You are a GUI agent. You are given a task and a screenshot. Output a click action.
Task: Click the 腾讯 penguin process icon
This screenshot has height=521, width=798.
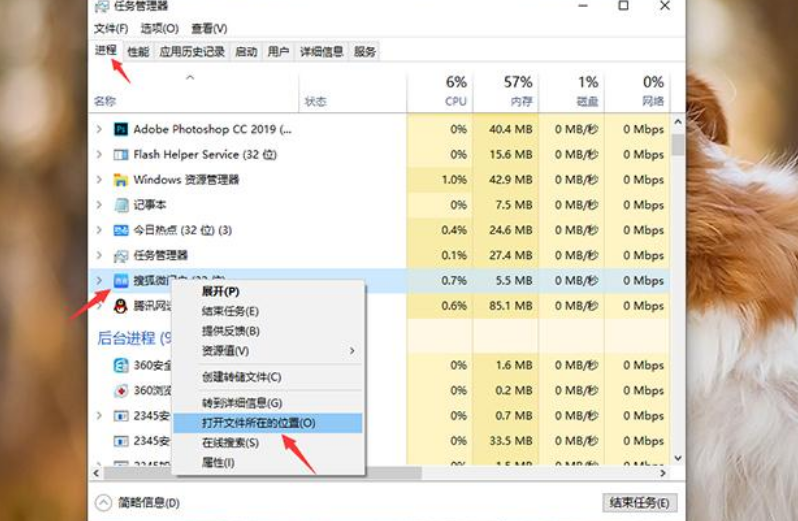[x=121, y=306]
